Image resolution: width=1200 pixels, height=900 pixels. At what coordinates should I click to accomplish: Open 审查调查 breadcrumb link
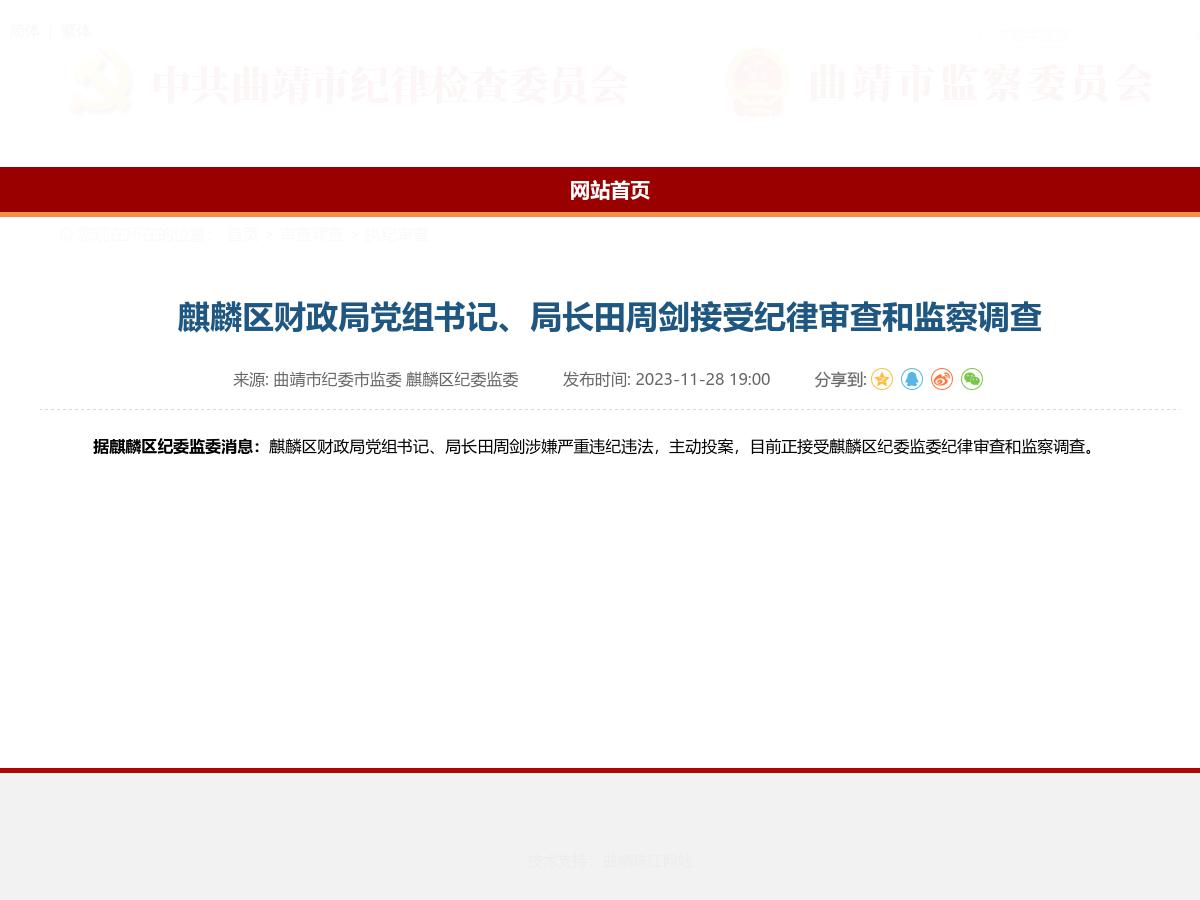311,234
